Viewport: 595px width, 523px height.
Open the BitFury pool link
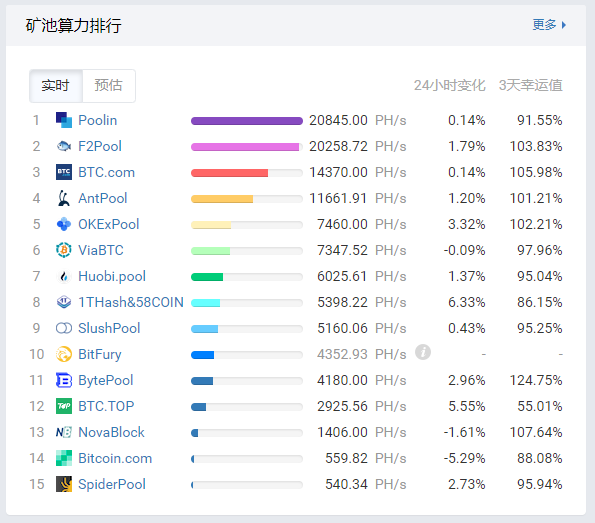[100, 354]
